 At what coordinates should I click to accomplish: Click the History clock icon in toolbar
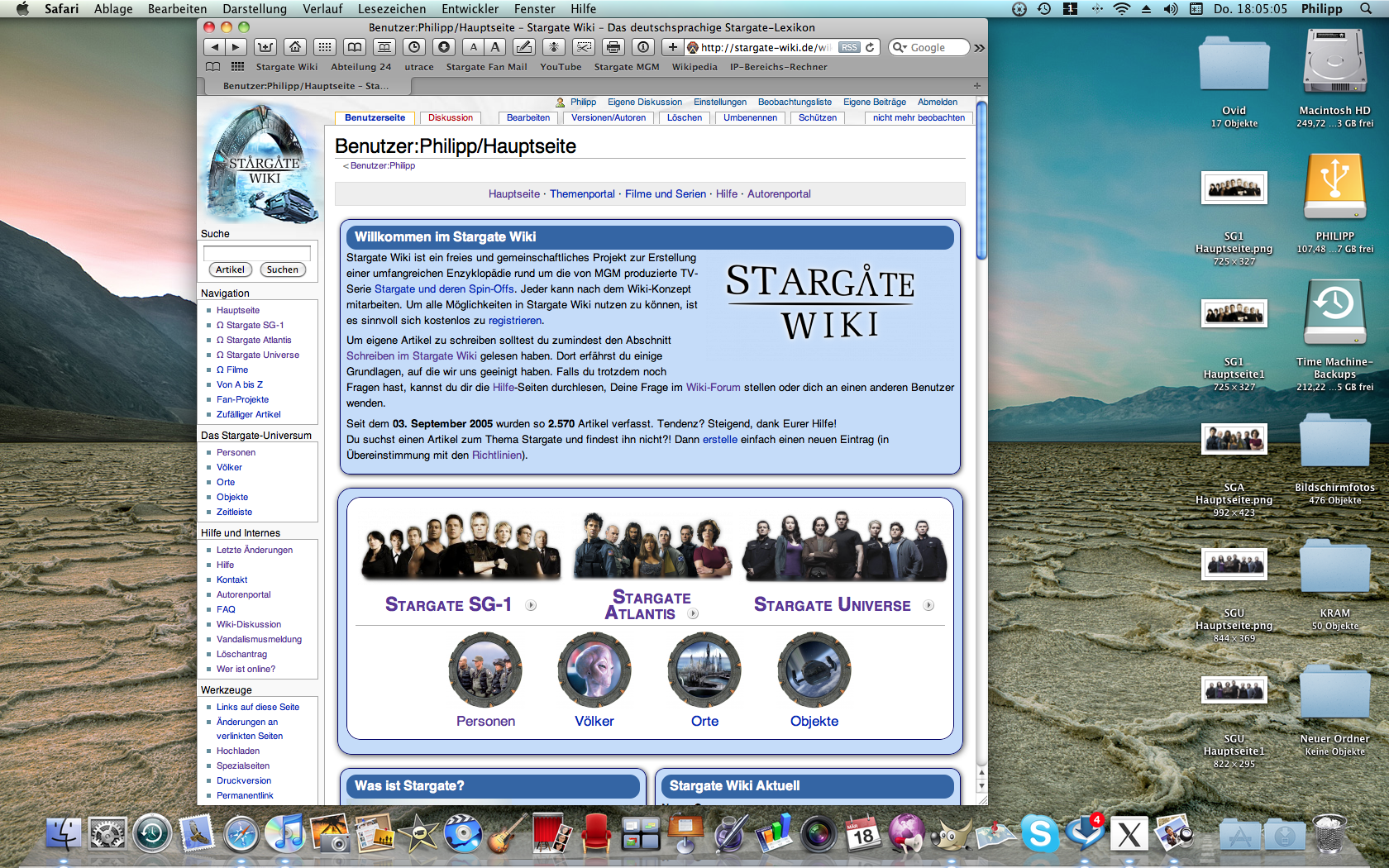pyautogui.click(x=414, y=47)
